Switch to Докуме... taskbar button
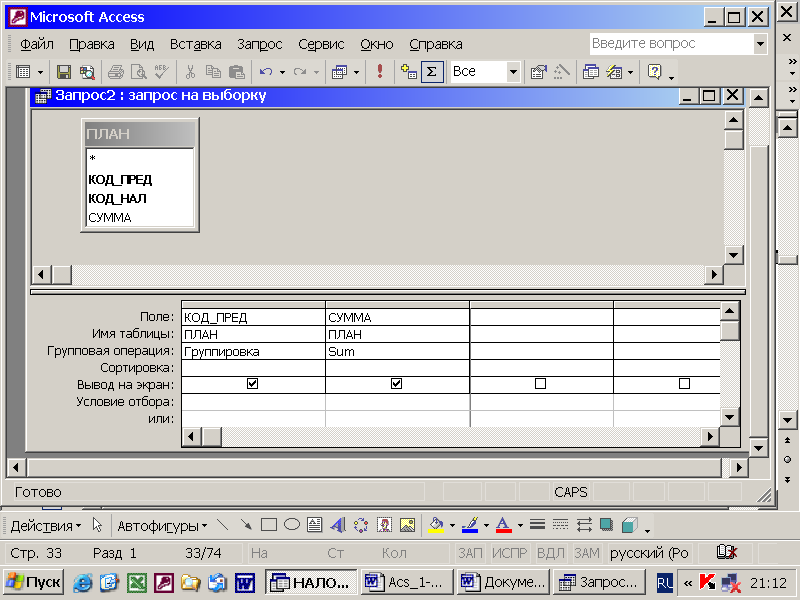 point(503,582)
